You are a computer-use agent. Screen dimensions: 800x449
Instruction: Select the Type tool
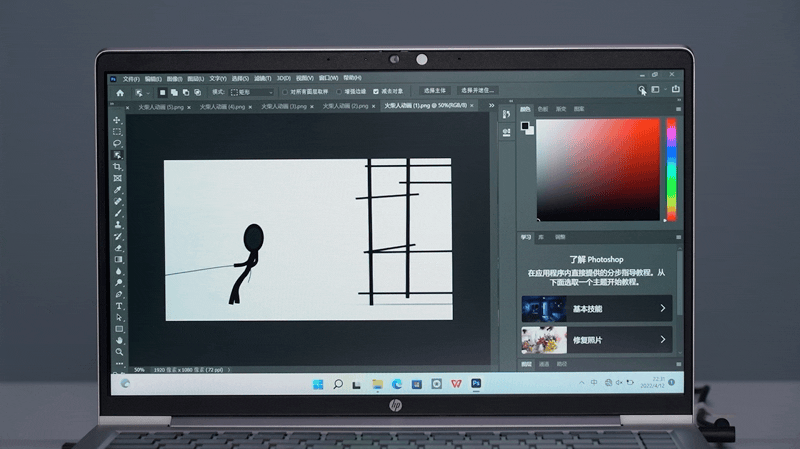[119, 306]
